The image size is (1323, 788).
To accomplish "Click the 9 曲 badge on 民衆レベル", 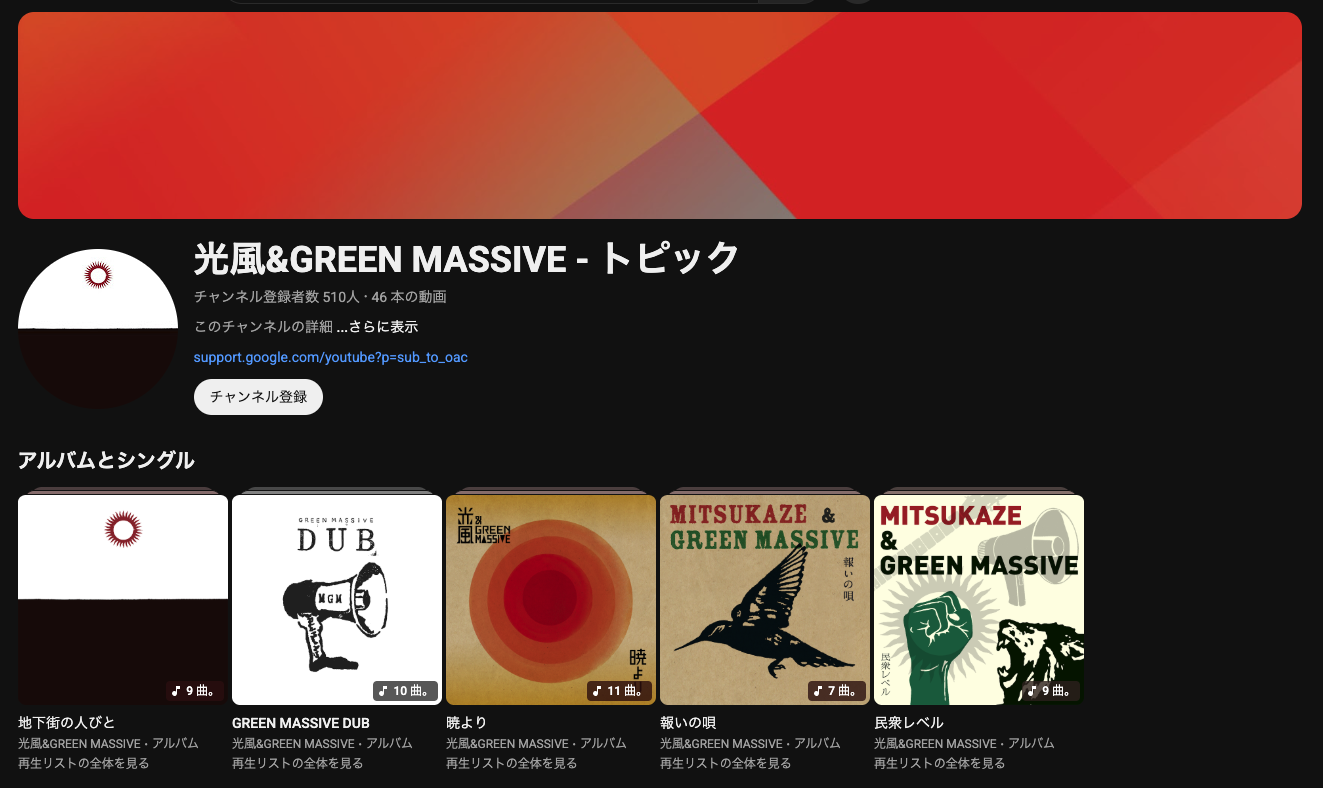I will [1051, 691].
